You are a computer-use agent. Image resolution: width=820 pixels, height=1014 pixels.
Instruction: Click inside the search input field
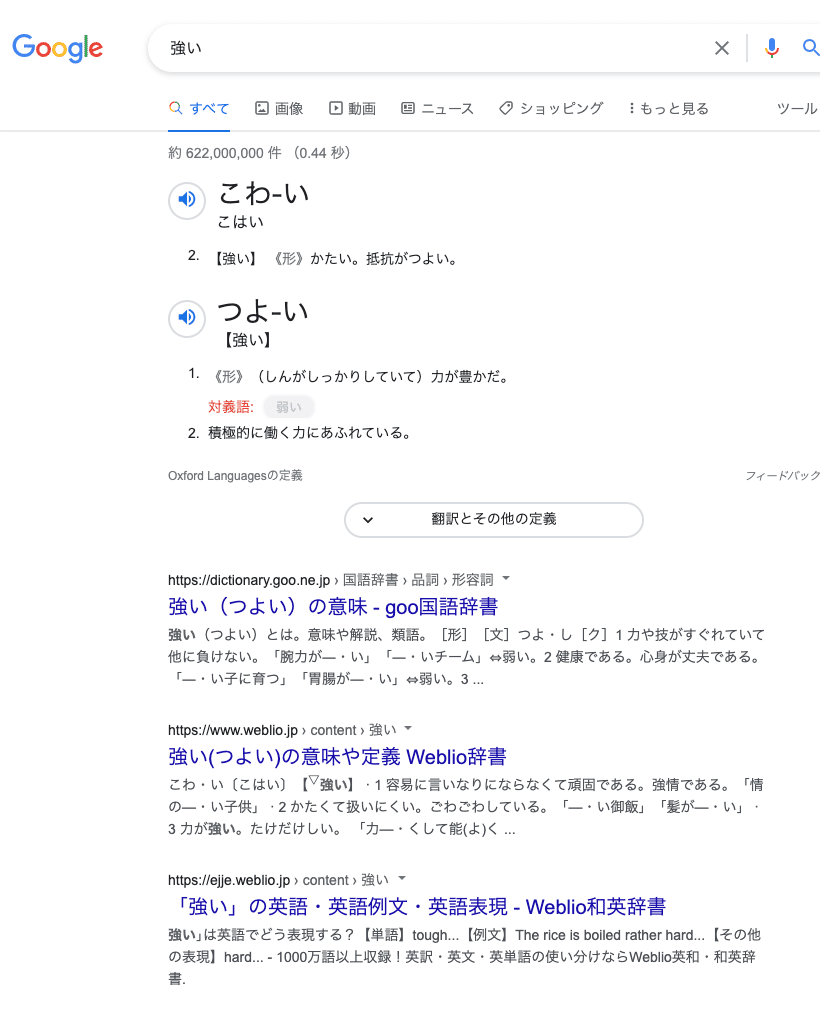pos(400,48)
